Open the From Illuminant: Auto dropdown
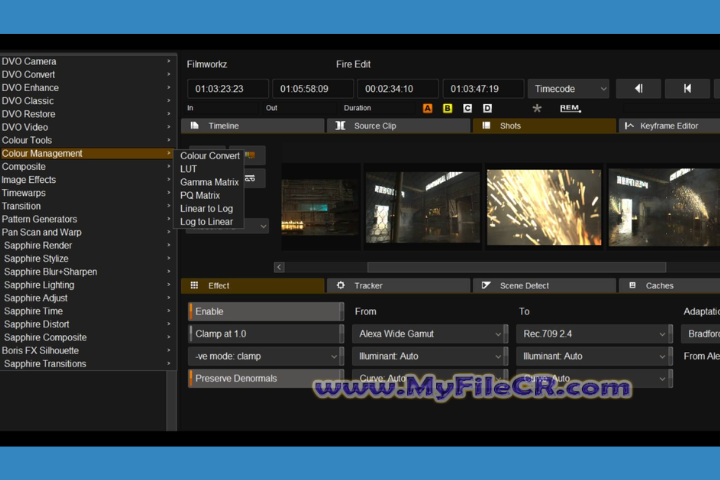Screen dimensions: 720x480 click(x=428, y=356)
